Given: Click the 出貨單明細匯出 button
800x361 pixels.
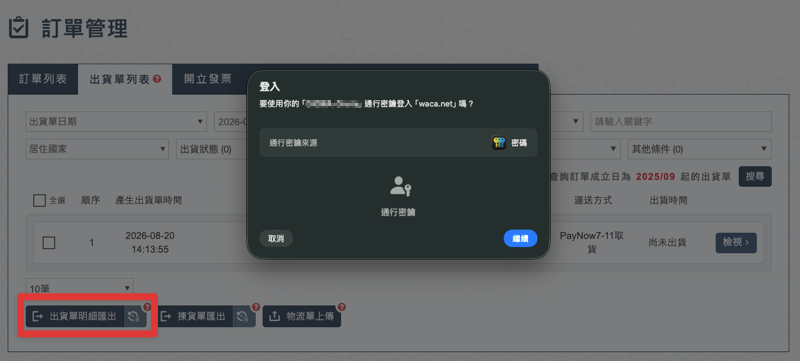Looking at the screenshot, I should [x=75, y=317].
